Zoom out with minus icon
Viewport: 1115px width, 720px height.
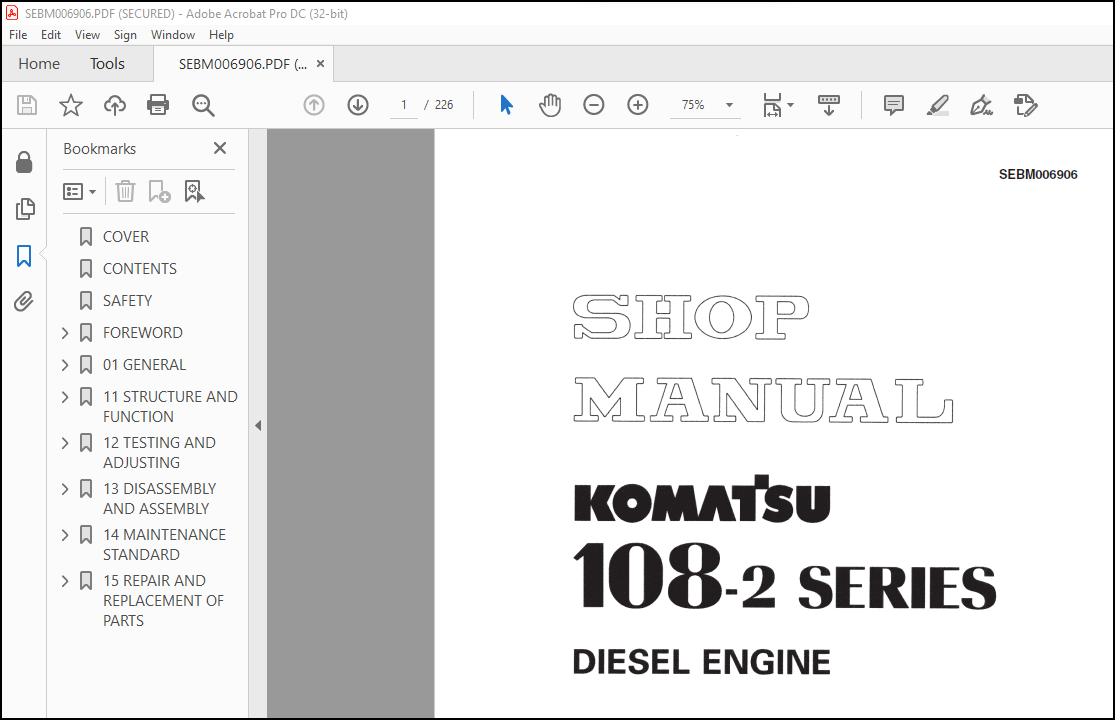(x=593, y=105)
